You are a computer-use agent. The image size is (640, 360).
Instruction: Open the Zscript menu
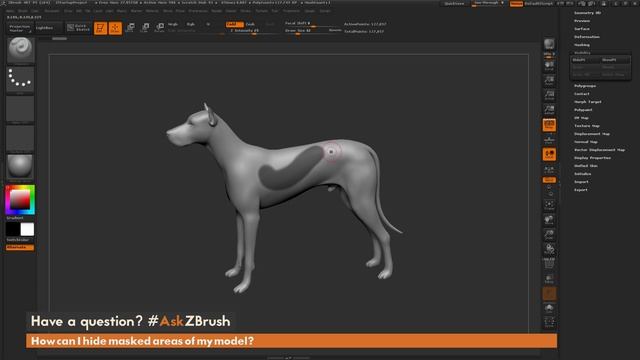pos(325,11)
